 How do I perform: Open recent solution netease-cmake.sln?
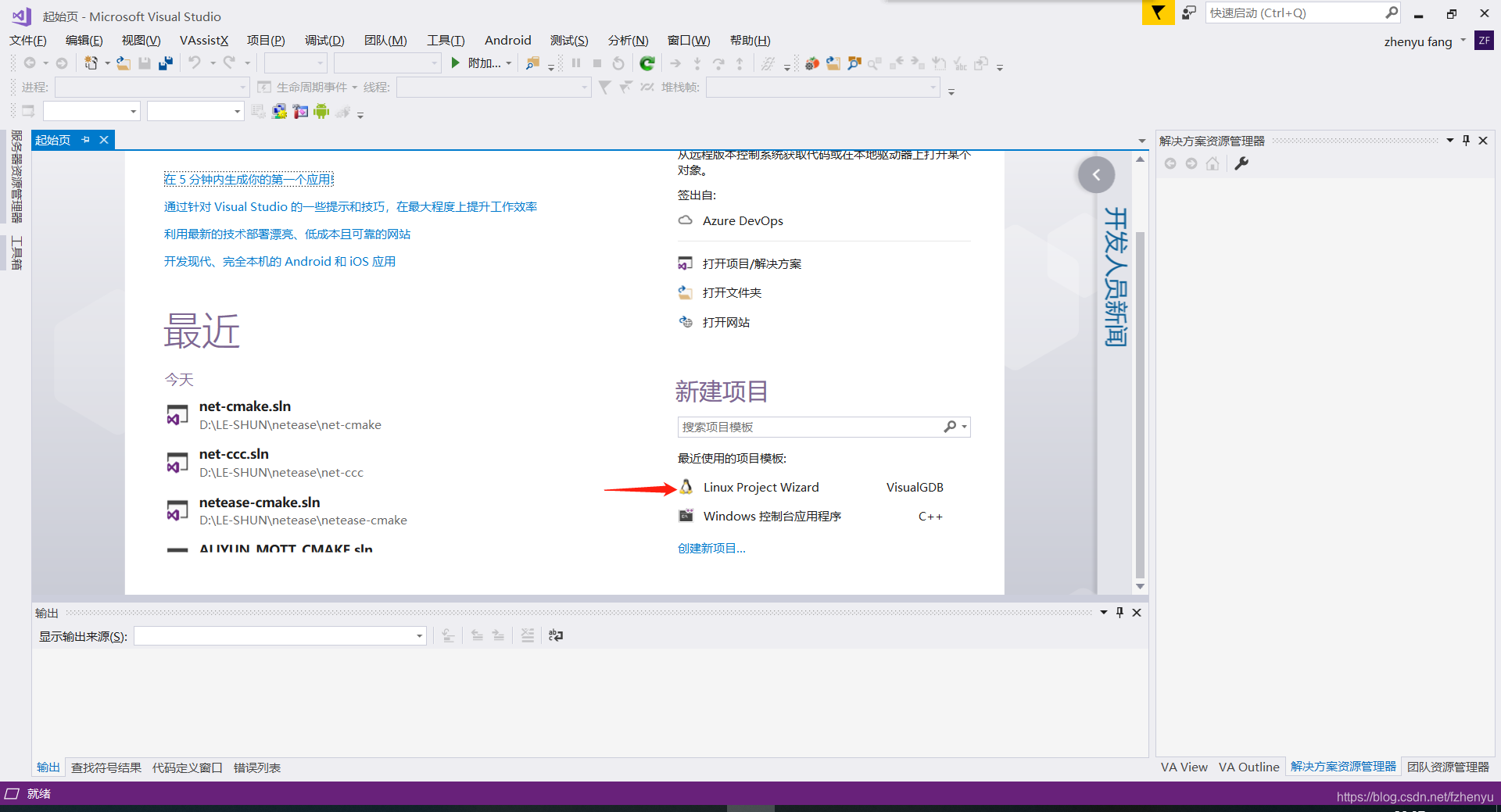coord(287,511)
